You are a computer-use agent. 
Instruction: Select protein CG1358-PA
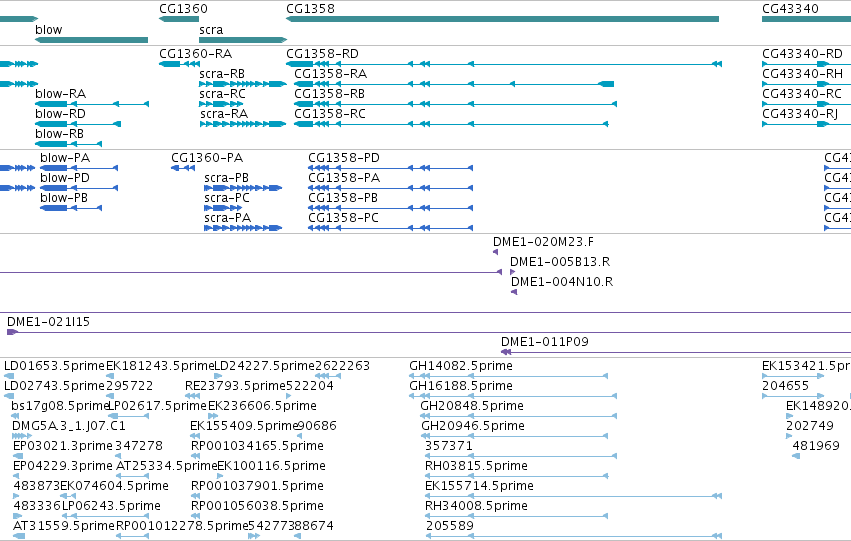pyautogui.click(x=344, y=178)
